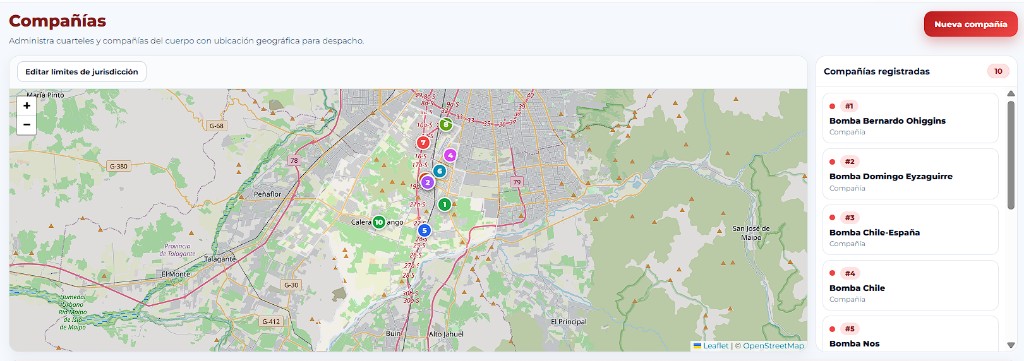Click the Compañías registradas heading

coord(876,72)
